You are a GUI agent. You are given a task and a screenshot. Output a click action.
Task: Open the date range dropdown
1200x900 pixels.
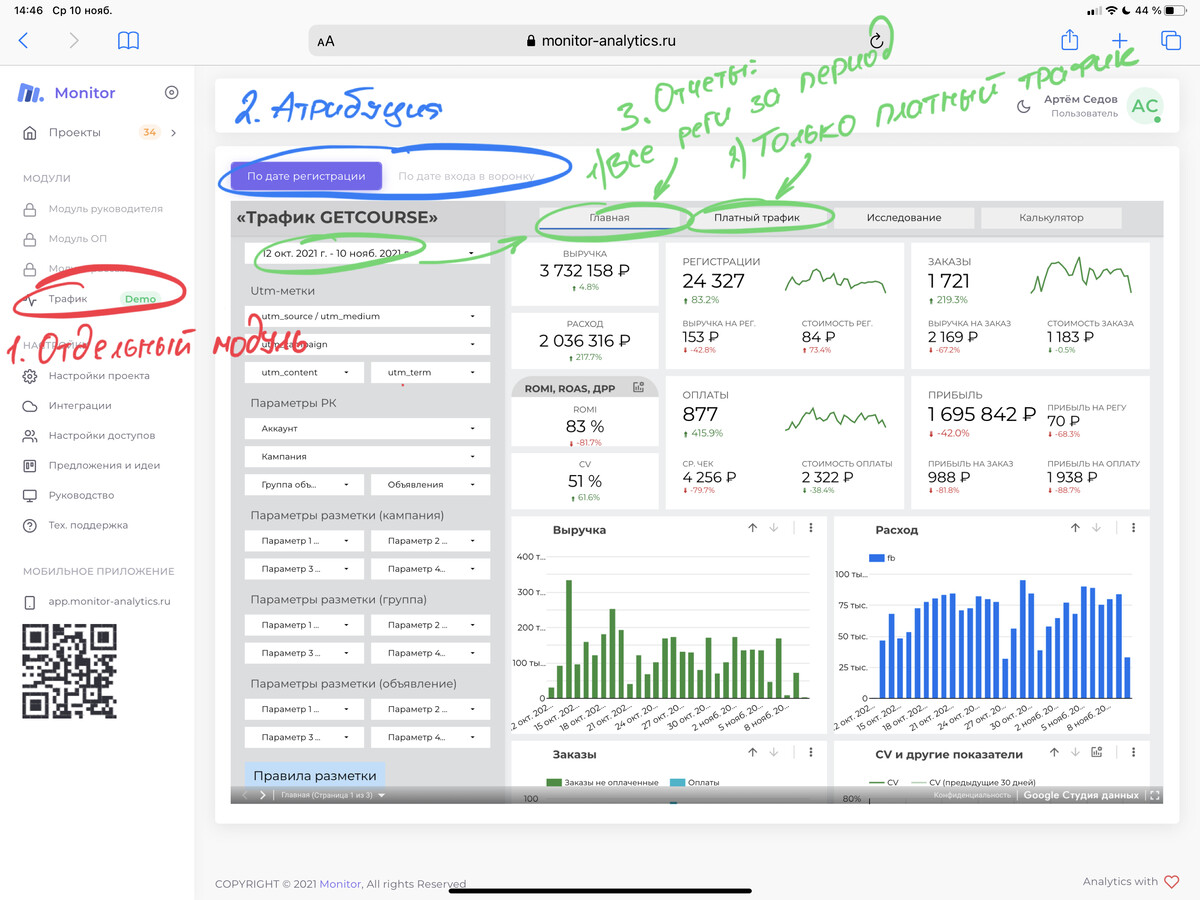click(x=367, y=253)
